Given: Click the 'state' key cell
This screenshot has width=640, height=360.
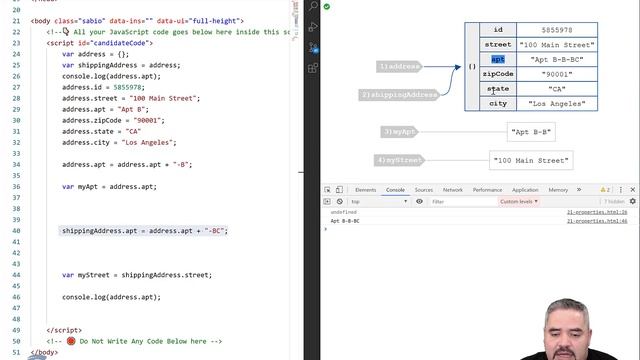Looking at the screenshot, I should (498, 89).
